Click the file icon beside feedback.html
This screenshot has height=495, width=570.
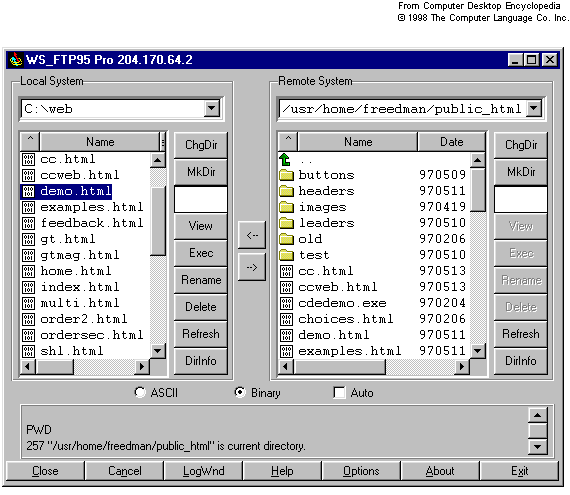tap(28, 223)
